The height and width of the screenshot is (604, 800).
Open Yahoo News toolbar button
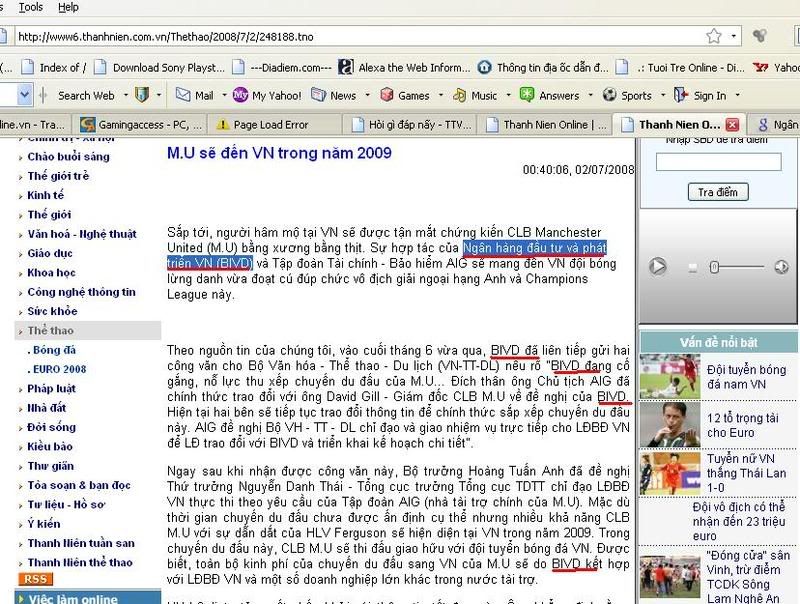pyautogui.click(x=334, y=95)
